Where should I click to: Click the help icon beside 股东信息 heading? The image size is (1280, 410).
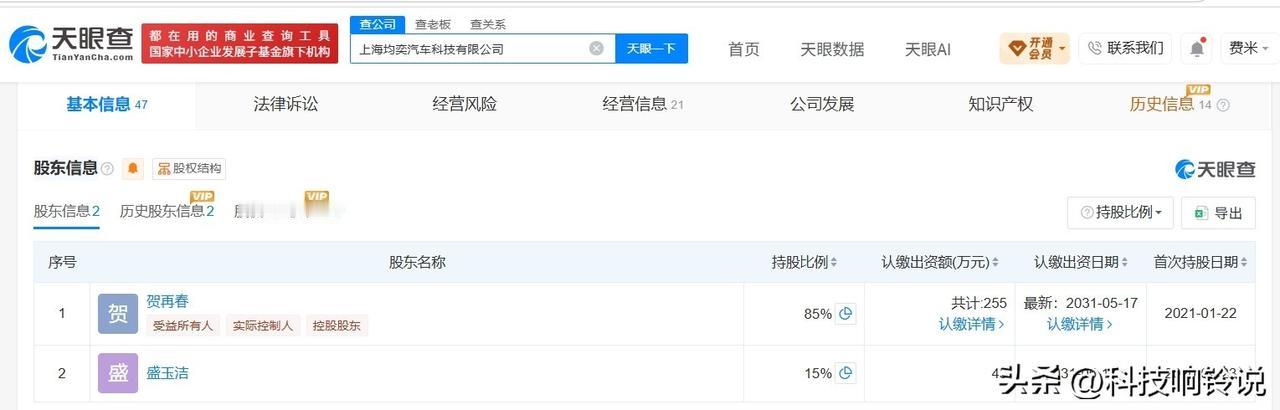[107, 169]
